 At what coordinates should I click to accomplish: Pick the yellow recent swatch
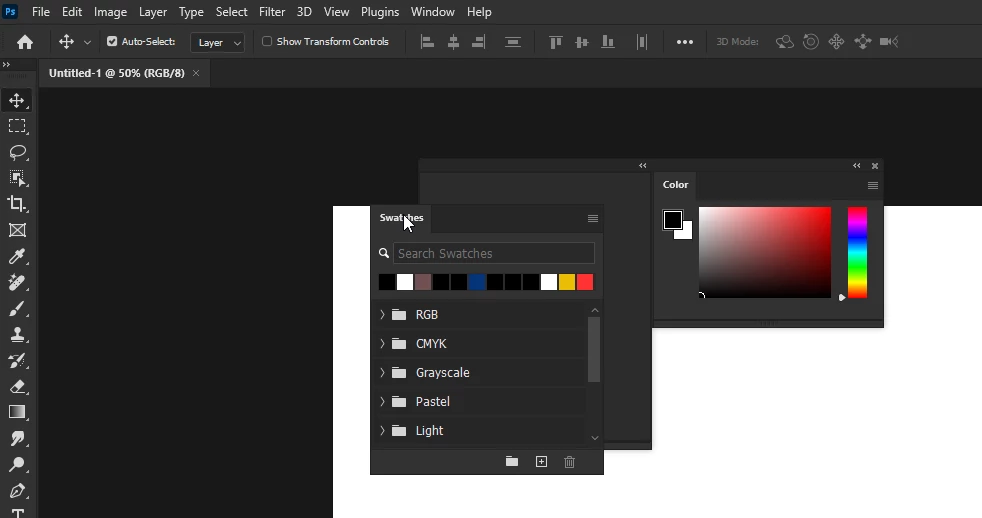coord(567,282)
